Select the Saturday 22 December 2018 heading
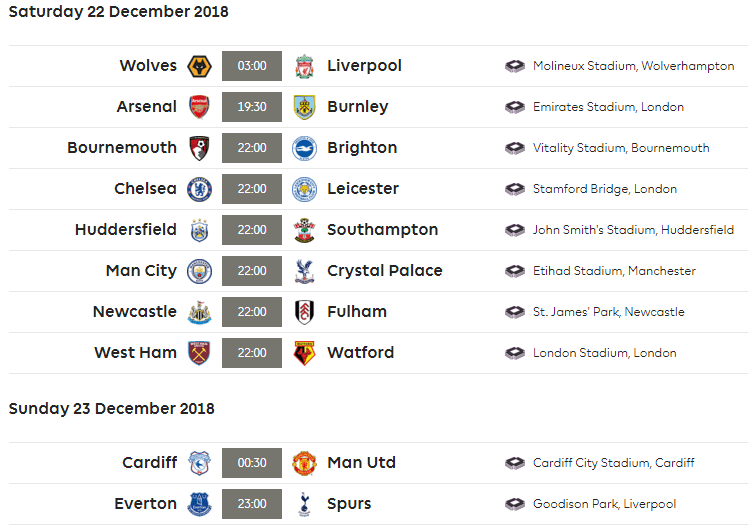Viewport: 748px width, 532px height. pyautogui.click(x=118, y=11)
